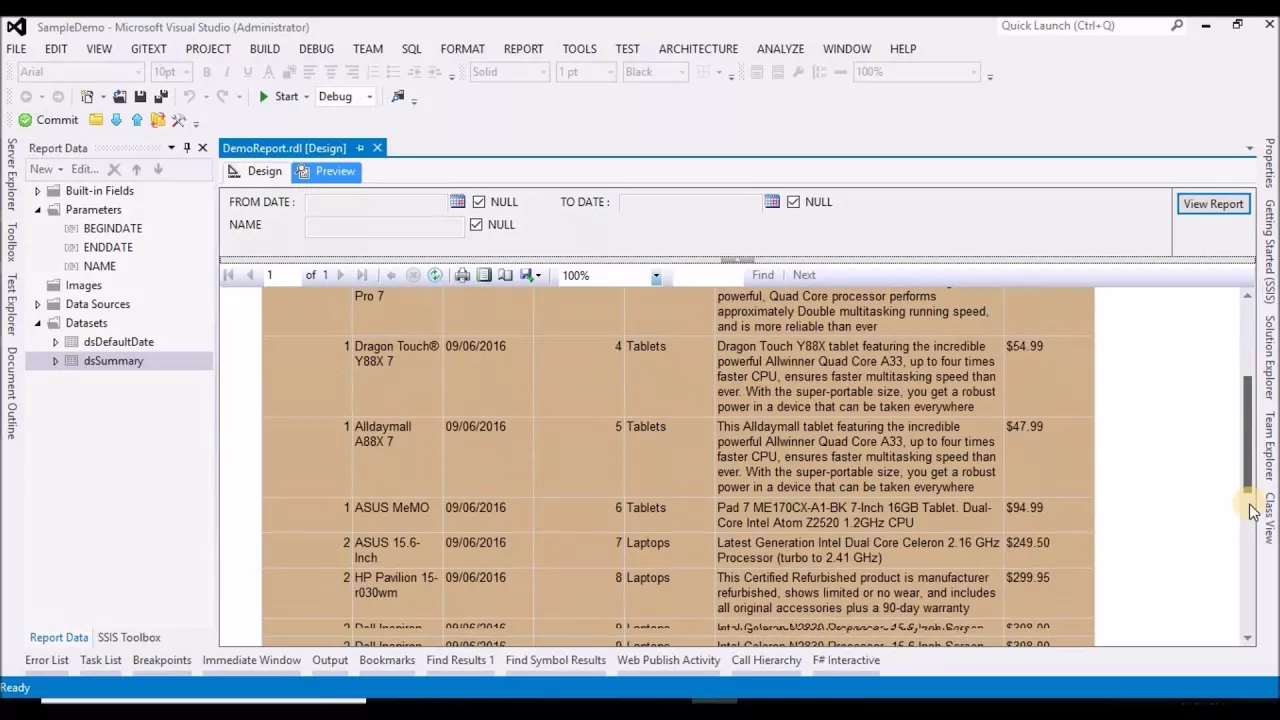Screen dimensions: 1280x720
Task: Open the SSIS Toolbox tab
Action: click(129, 637)
